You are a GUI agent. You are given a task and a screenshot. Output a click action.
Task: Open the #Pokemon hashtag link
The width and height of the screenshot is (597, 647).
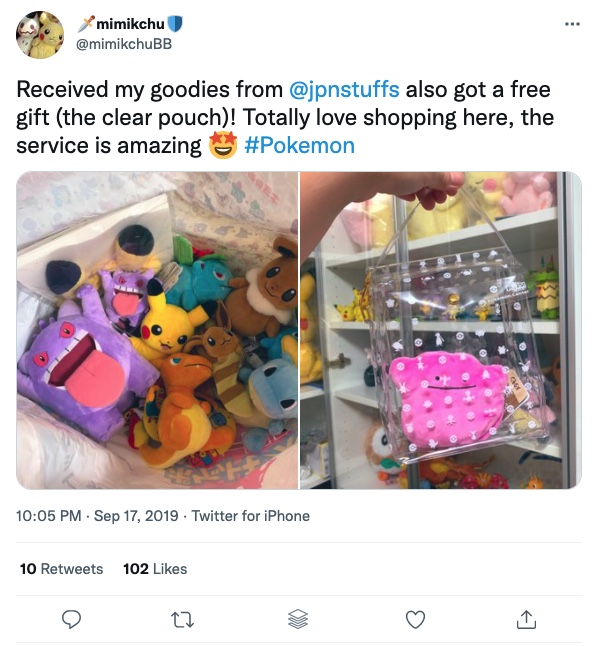pos(300,146)
